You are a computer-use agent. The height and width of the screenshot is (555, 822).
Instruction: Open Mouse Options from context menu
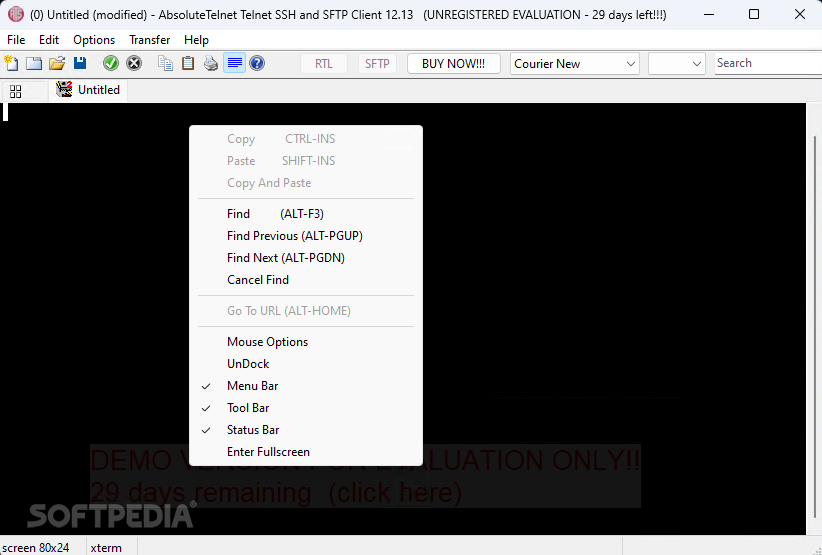(306, 342)
